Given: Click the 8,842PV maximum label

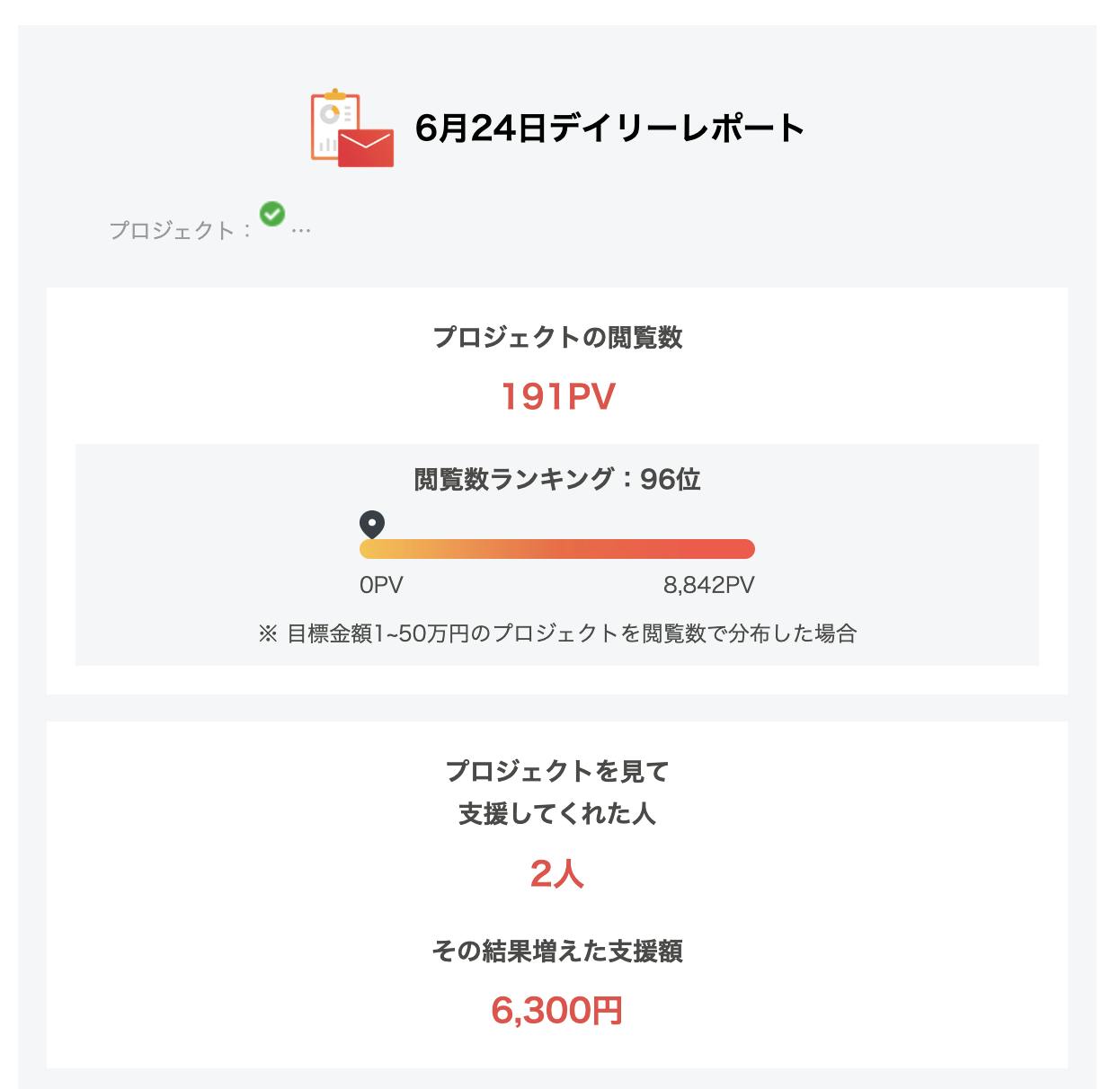Looking at the screenshot, I should tap(708, 585).
